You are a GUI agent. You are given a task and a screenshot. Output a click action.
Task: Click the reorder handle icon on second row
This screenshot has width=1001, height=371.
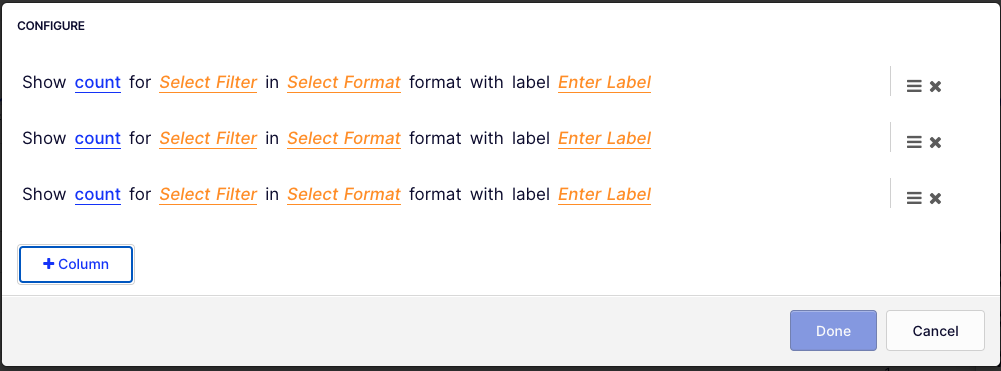(914, 142)
